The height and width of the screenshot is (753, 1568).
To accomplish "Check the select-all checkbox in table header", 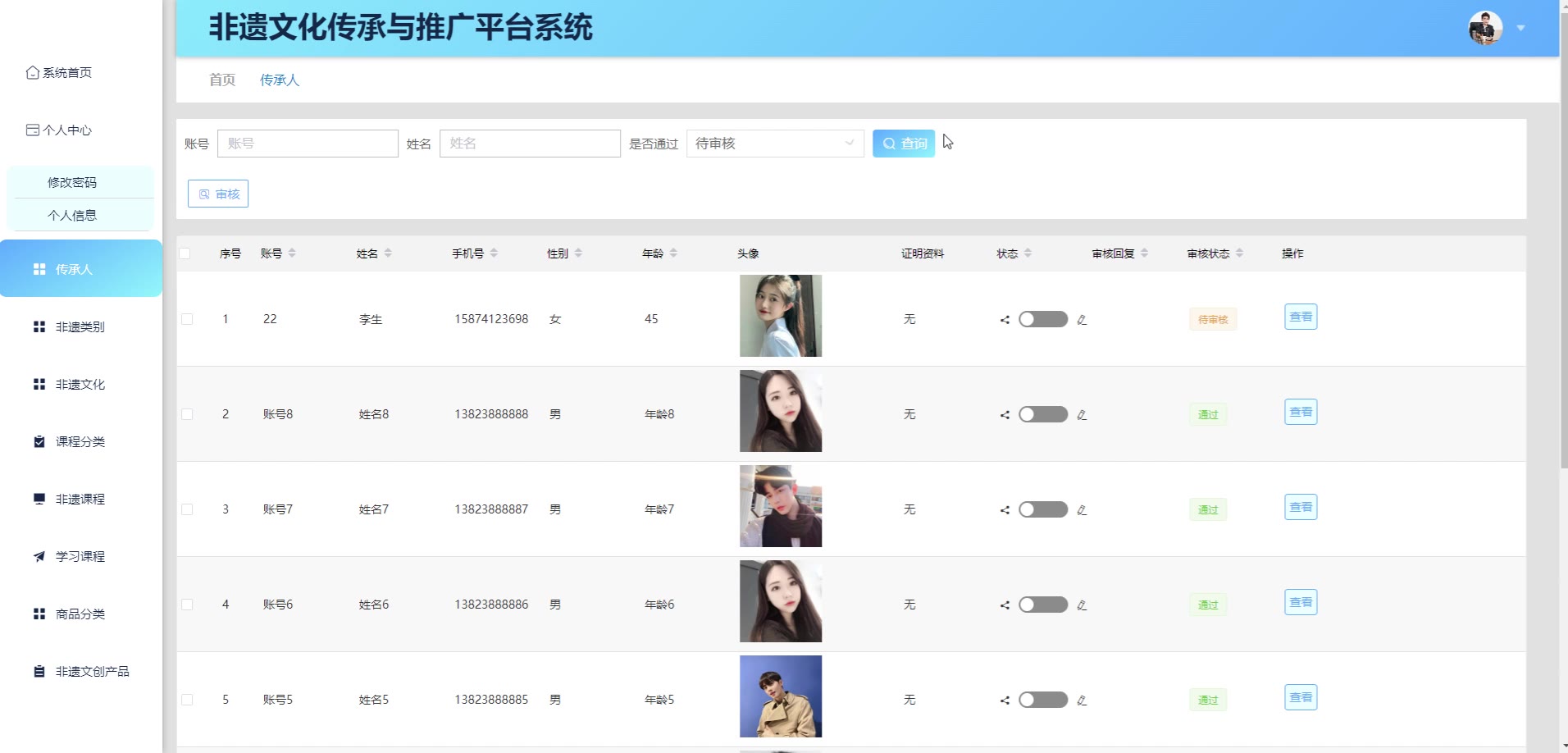I will [x=185, y=253].
